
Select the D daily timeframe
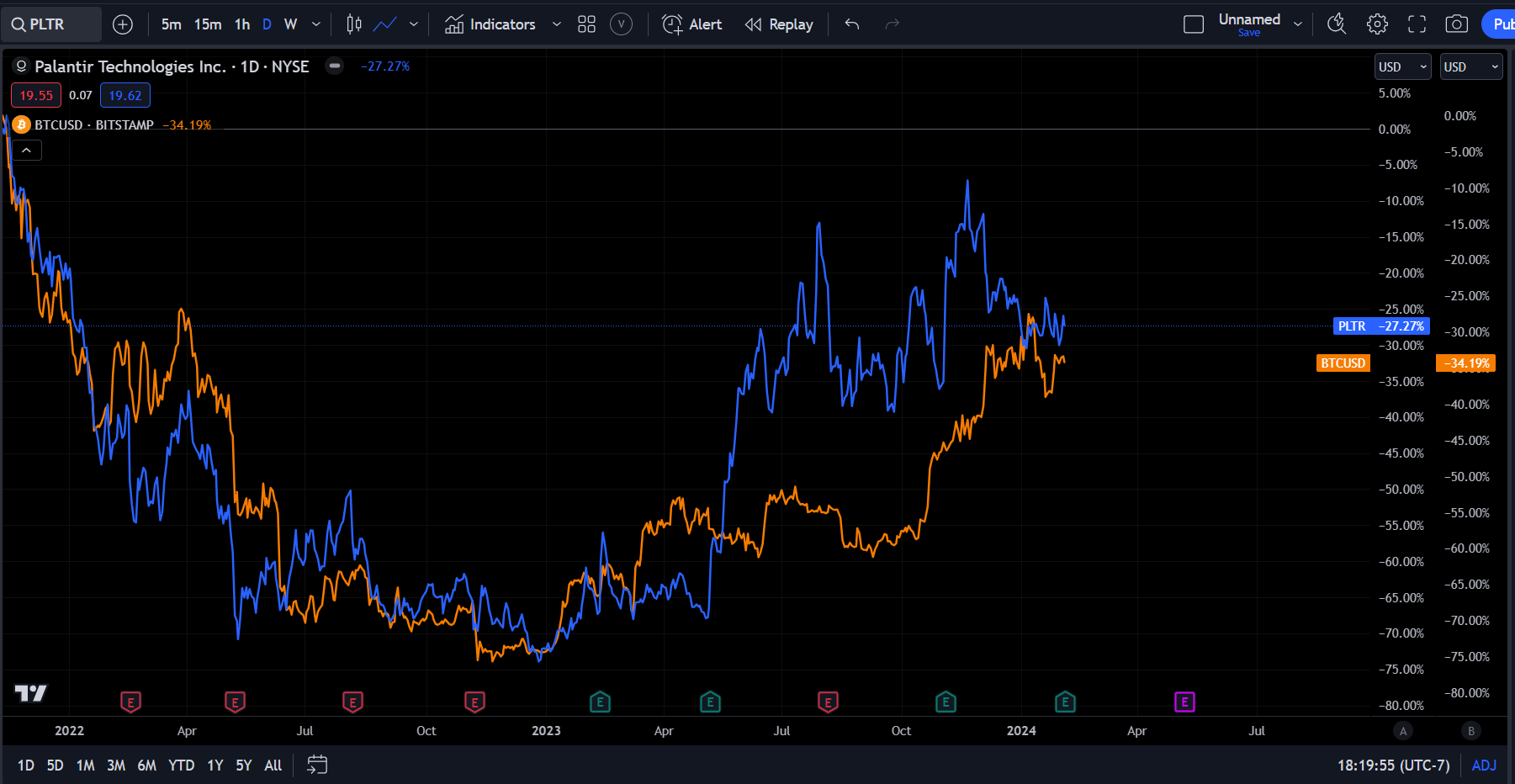pos(267,24)
